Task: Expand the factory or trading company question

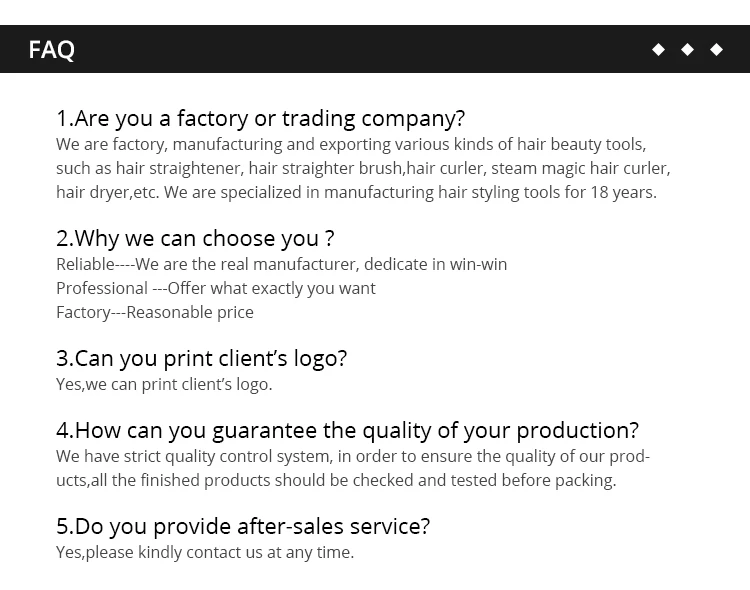Action: coord(260,118)
